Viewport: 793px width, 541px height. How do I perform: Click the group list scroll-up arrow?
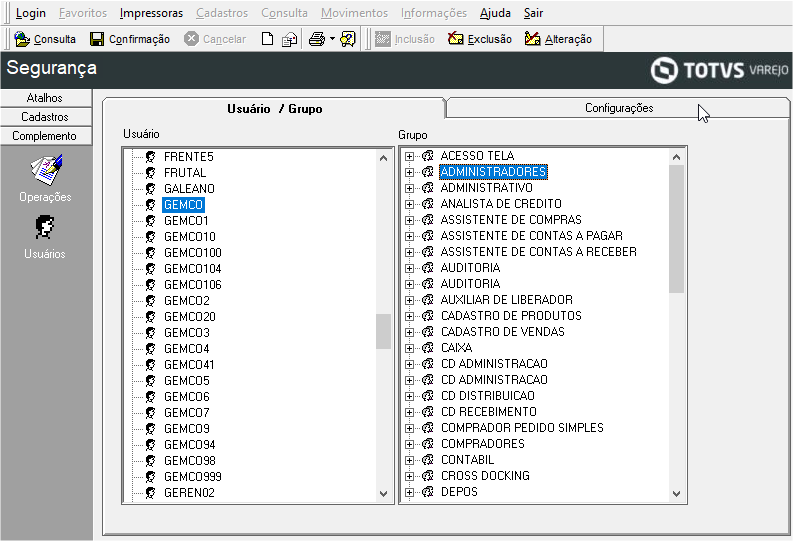tap(676, 157)
